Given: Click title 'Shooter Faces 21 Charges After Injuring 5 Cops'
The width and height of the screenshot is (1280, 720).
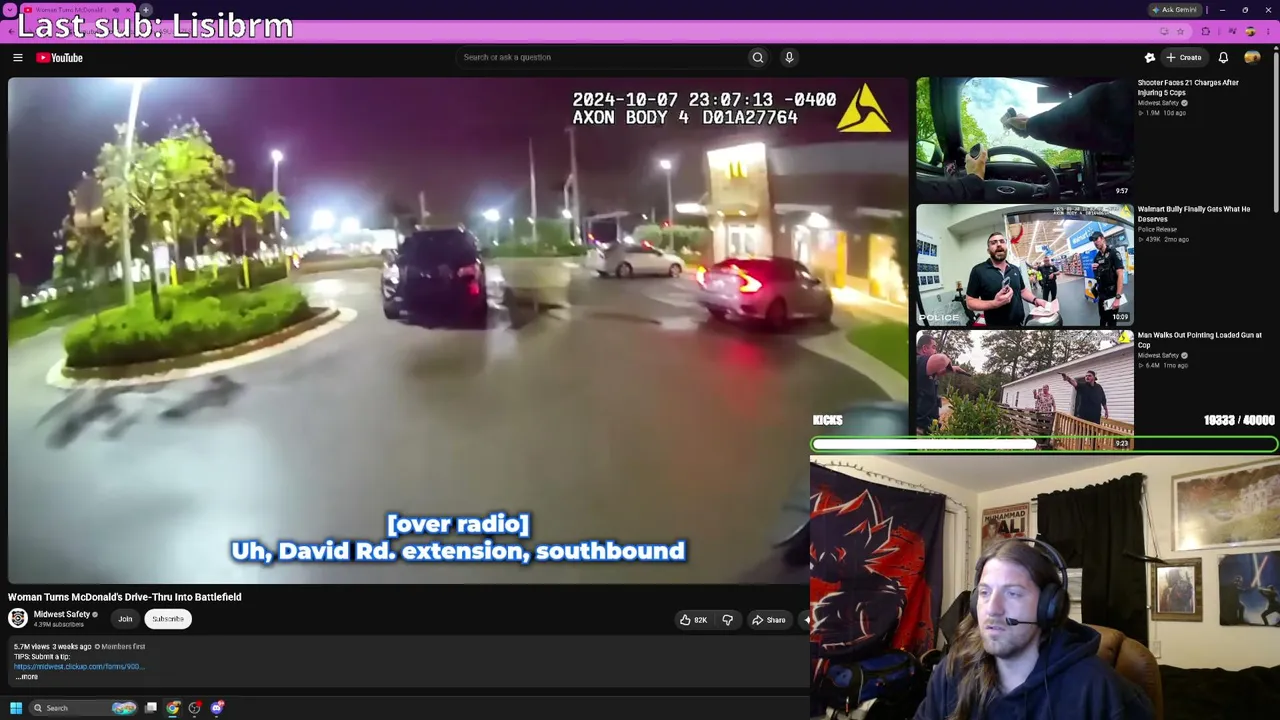Looking at the screenshot, I should coord(1188,88).
